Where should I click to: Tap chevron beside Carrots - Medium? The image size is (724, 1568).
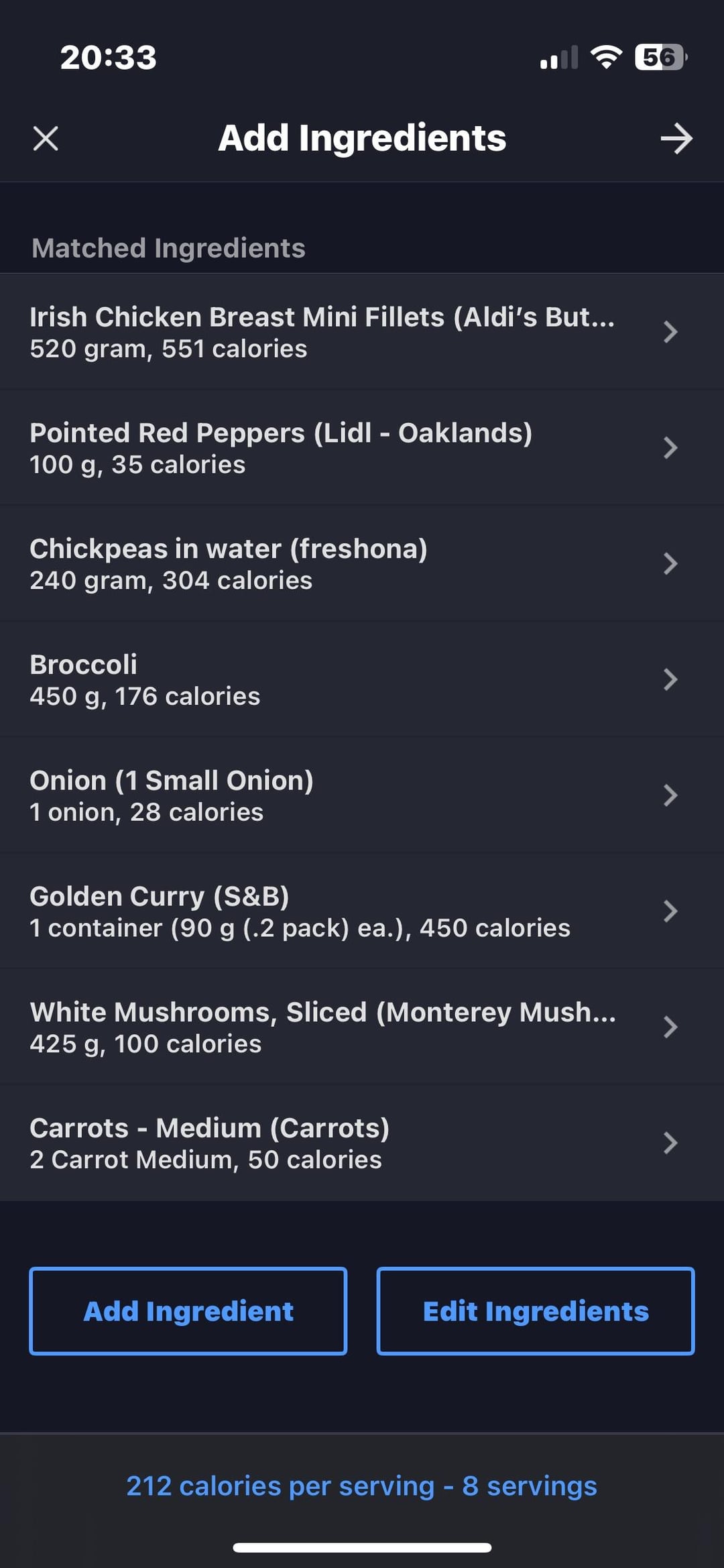click(670, 1143)
